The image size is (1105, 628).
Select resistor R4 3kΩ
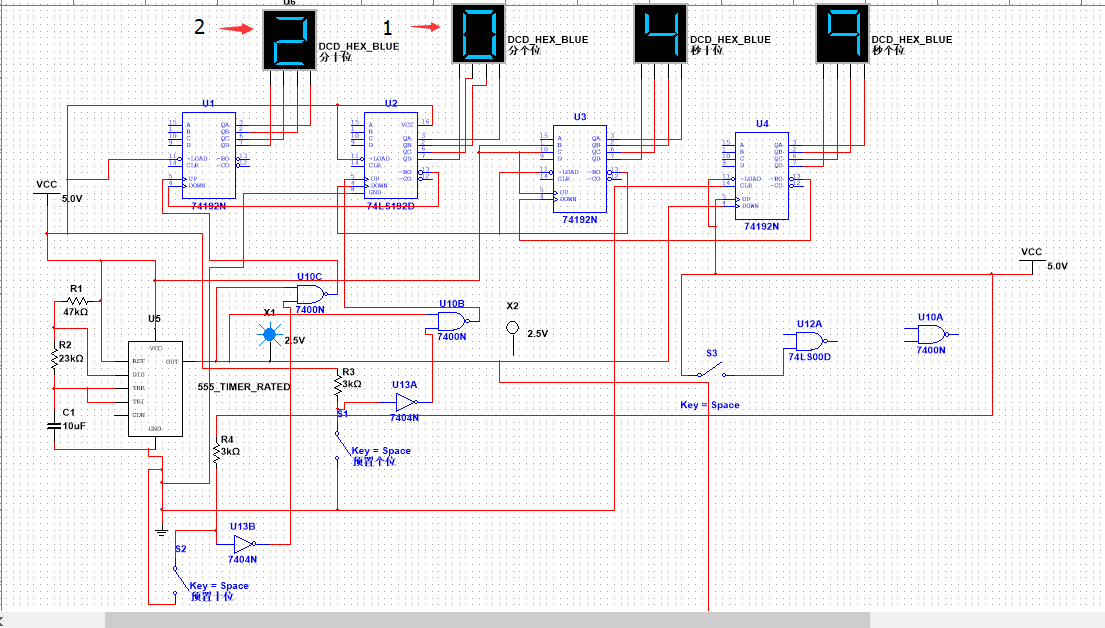(216, 451)
